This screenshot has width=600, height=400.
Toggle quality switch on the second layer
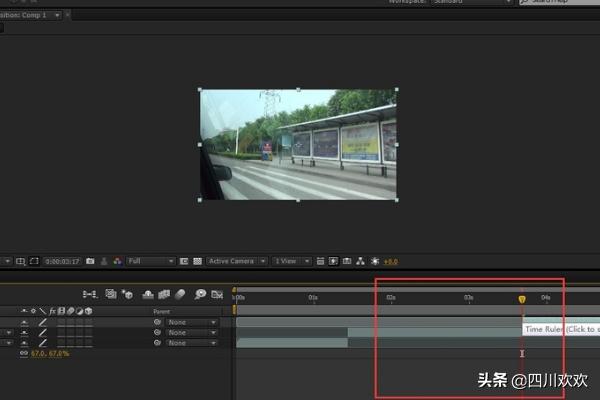[42, 333]
